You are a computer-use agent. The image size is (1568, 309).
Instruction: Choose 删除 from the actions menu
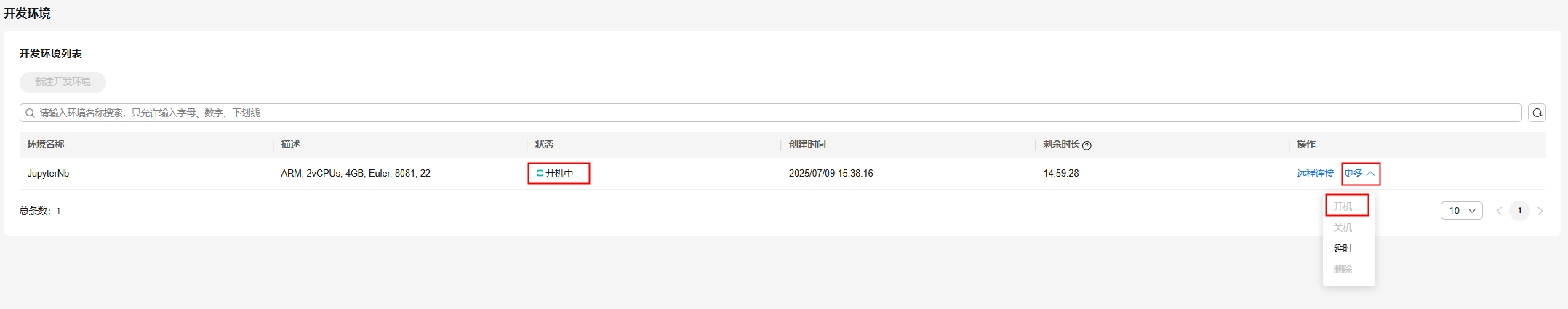pos(1343,269)
